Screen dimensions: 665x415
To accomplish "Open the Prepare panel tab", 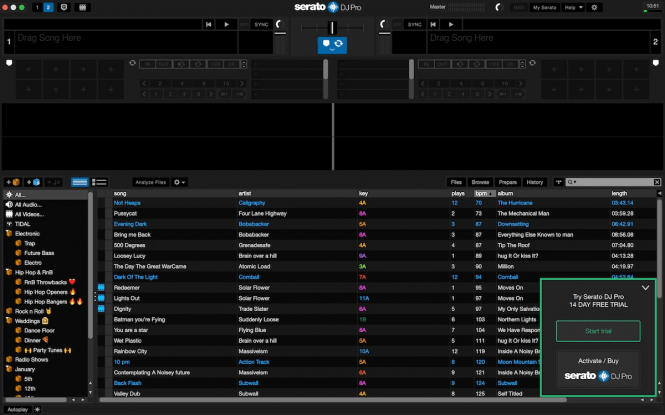I will tap(507, 182).
